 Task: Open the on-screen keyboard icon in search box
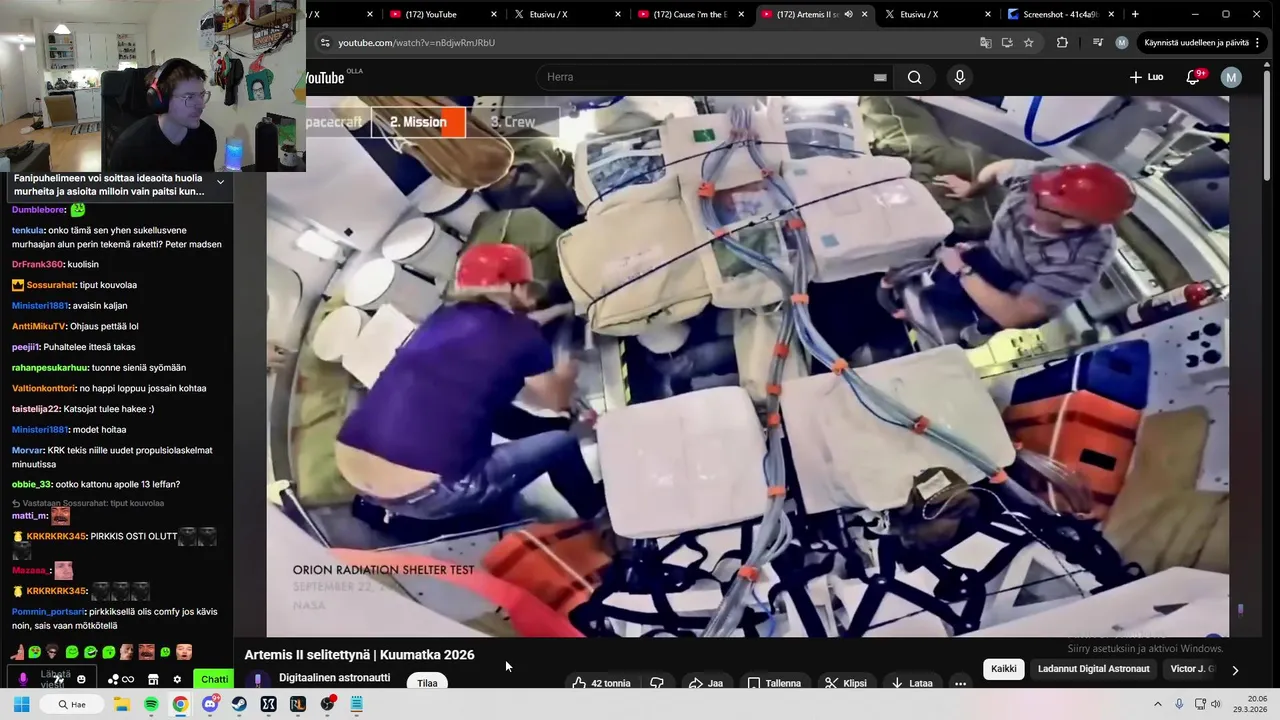point(880,77)
